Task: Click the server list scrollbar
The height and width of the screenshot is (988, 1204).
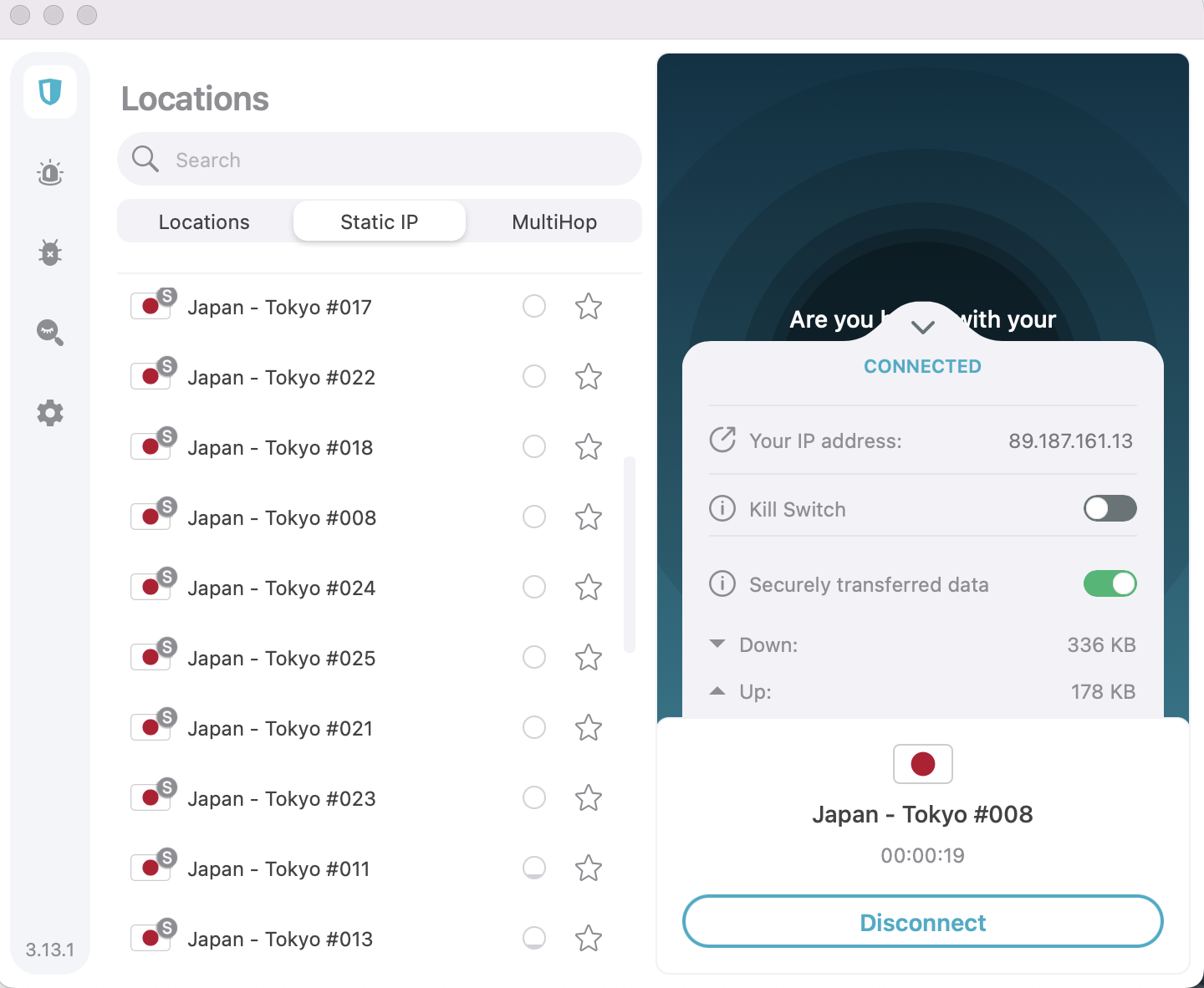Action: coord(630,553)
